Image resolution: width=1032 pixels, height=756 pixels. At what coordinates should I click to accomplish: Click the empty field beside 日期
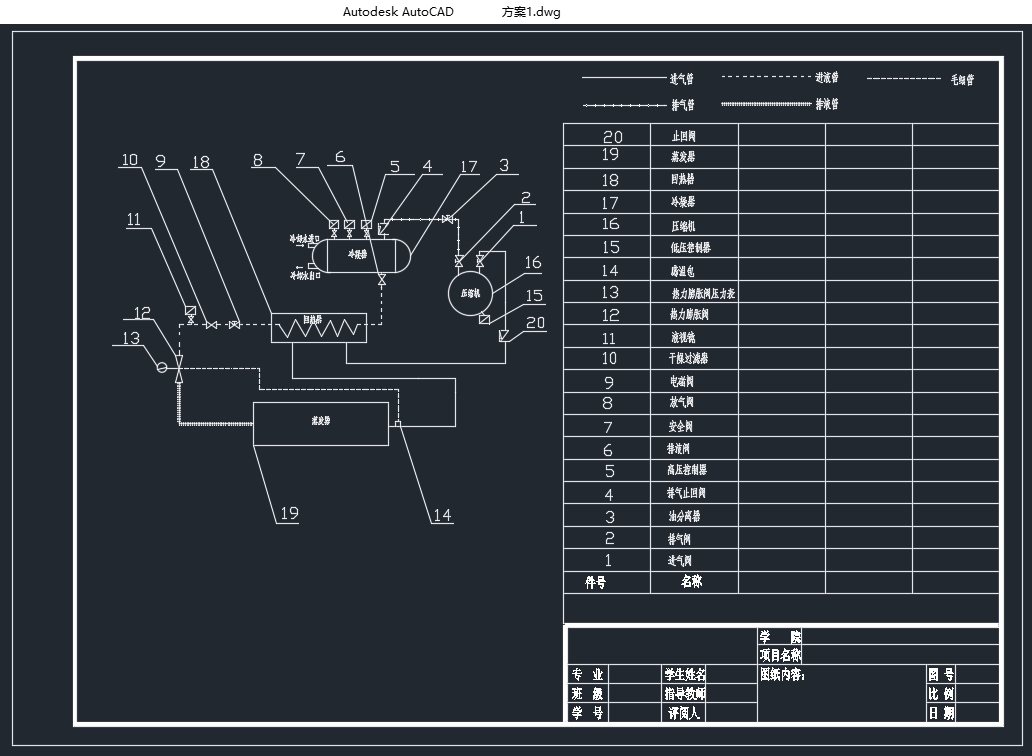pos(977,713)
